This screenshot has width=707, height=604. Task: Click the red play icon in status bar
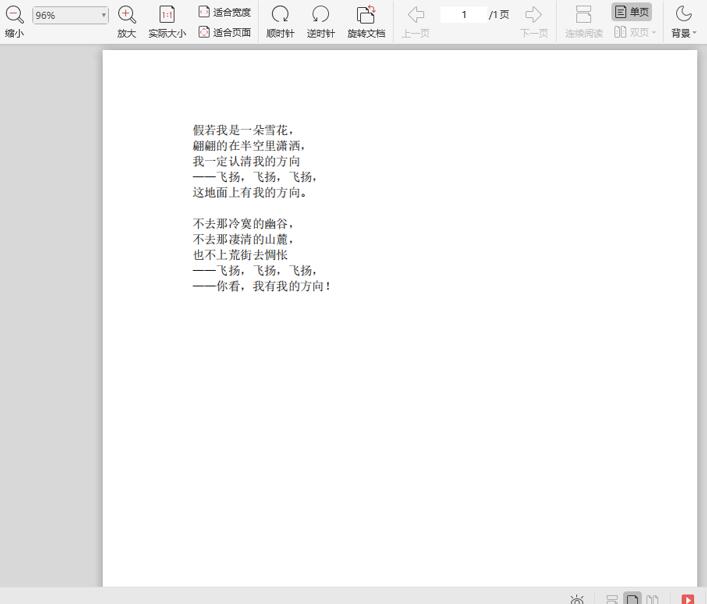click(688, 599)
